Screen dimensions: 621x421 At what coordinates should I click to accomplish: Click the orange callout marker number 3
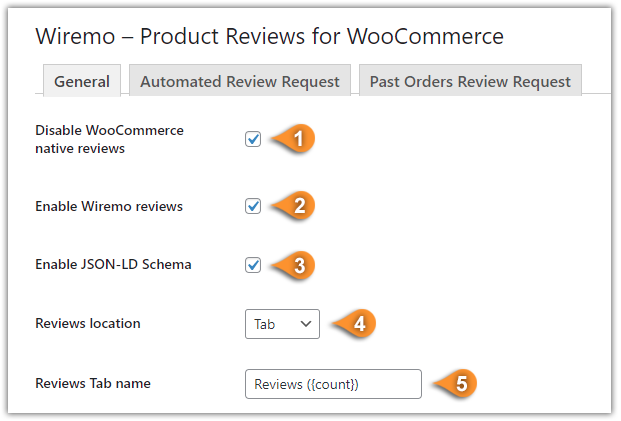pos(294,265)
